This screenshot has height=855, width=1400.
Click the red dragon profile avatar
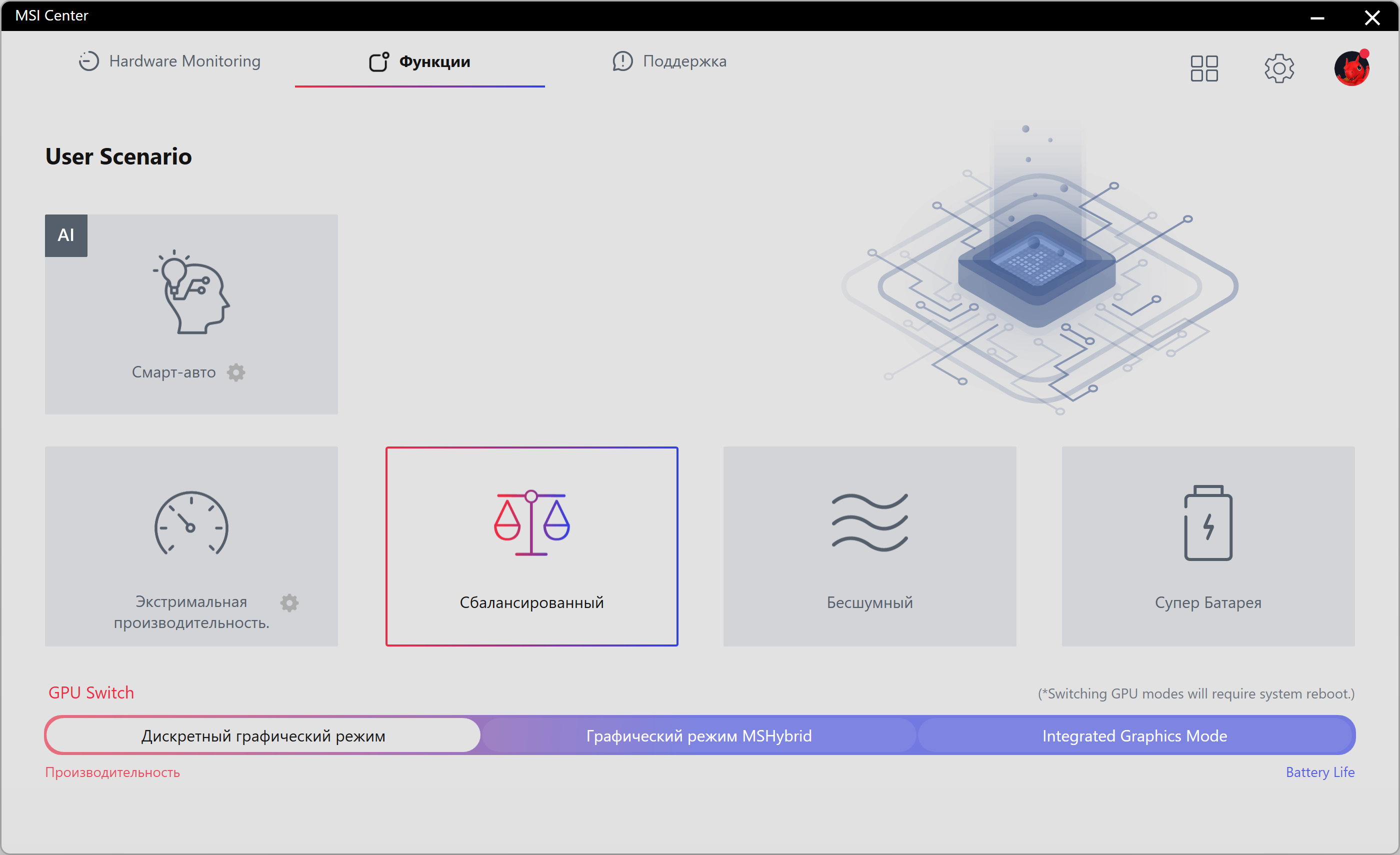(x=1351, y=68)
